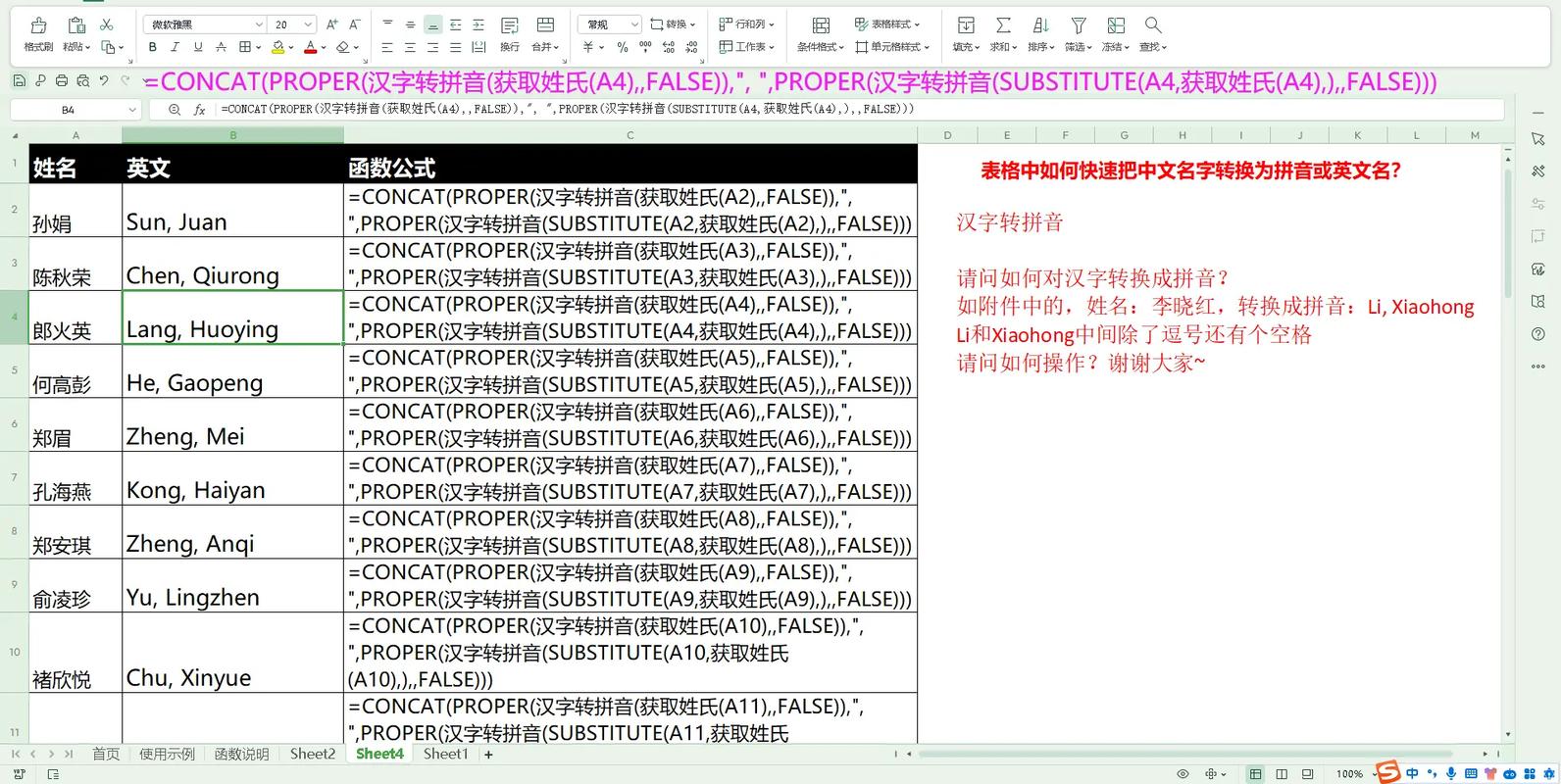Click the thousands separator (000) icon

pos(645,47)
